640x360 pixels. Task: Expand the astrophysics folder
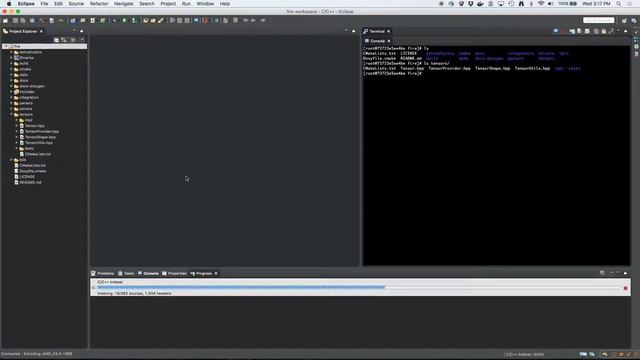[11, 52]
